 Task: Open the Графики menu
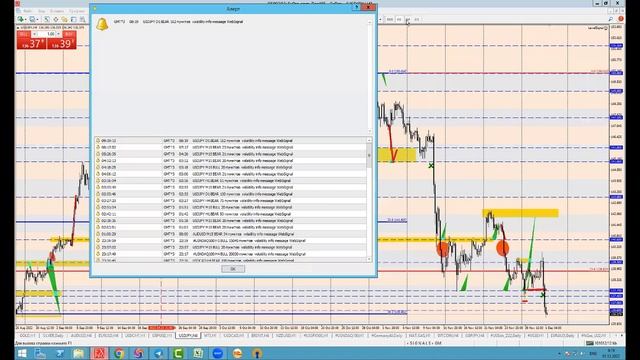[77, 11]
